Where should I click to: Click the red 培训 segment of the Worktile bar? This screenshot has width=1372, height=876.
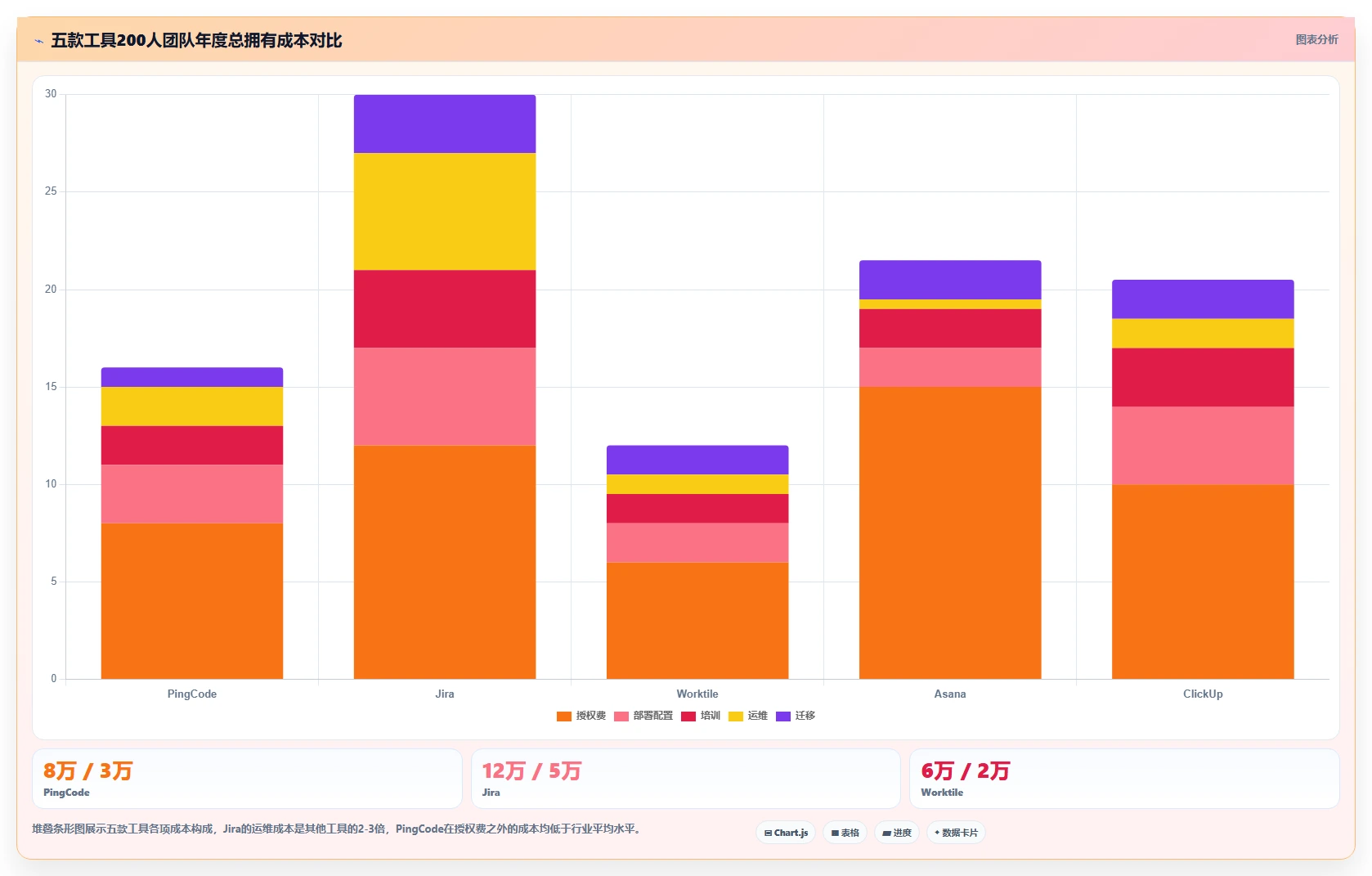[x=697, y=509]
